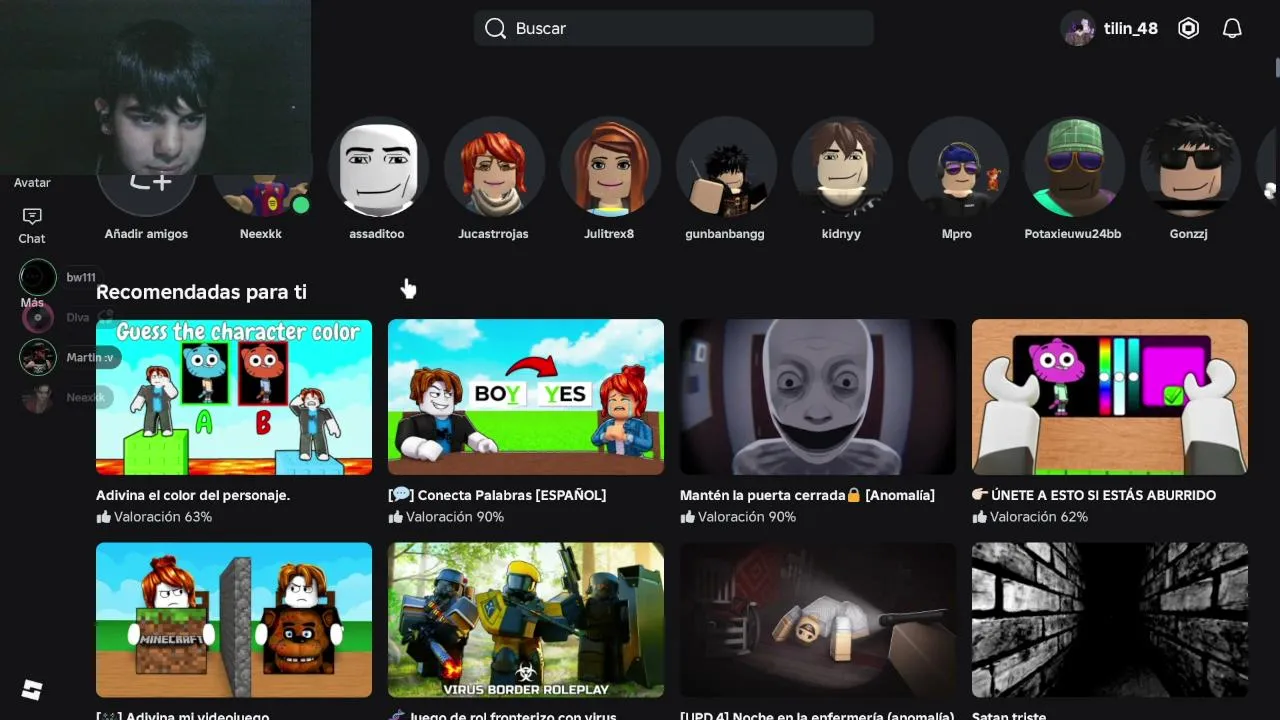Open the notifications bell
The width and height of the screenshot is (1280, 720).
point(1232,28)
